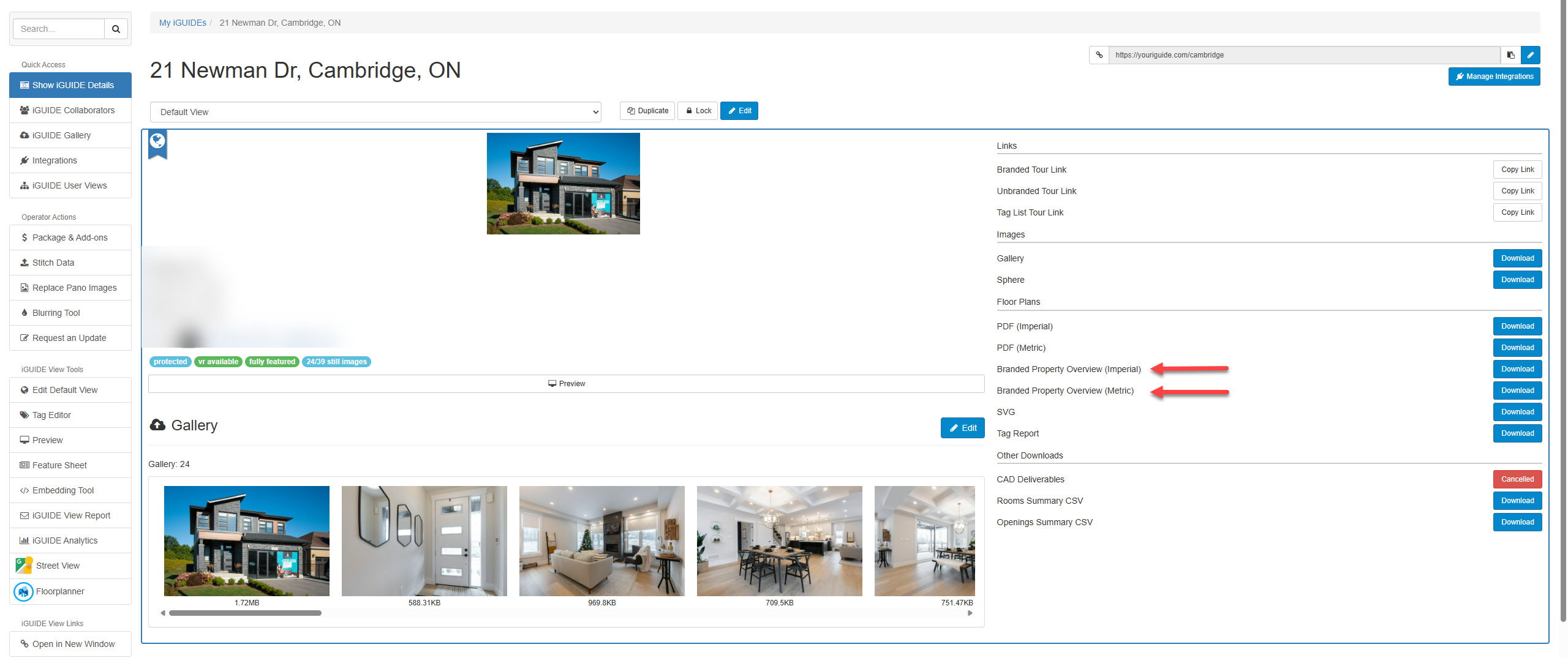Expand the Default View dropdown

(x=375, y=112)
